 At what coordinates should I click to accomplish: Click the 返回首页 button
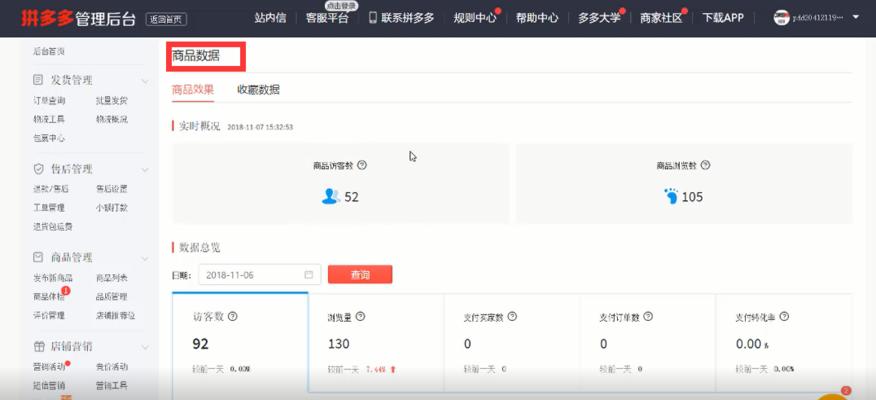tap(166, 19)
